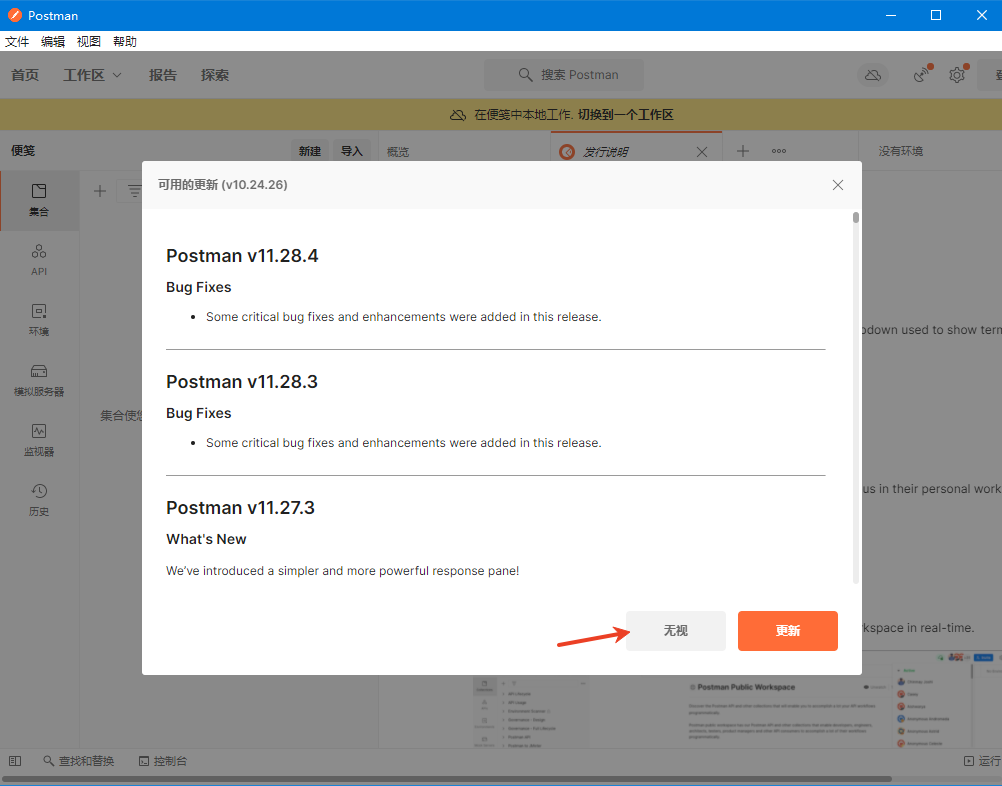Expand the 工作区 dropdown
The width and height of the screenshot is (1002, 786).
pos(92,75)
